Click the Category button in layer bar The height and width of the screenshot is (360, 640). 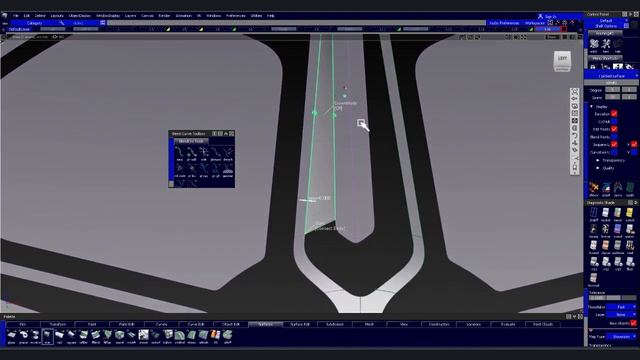(35, 23)
